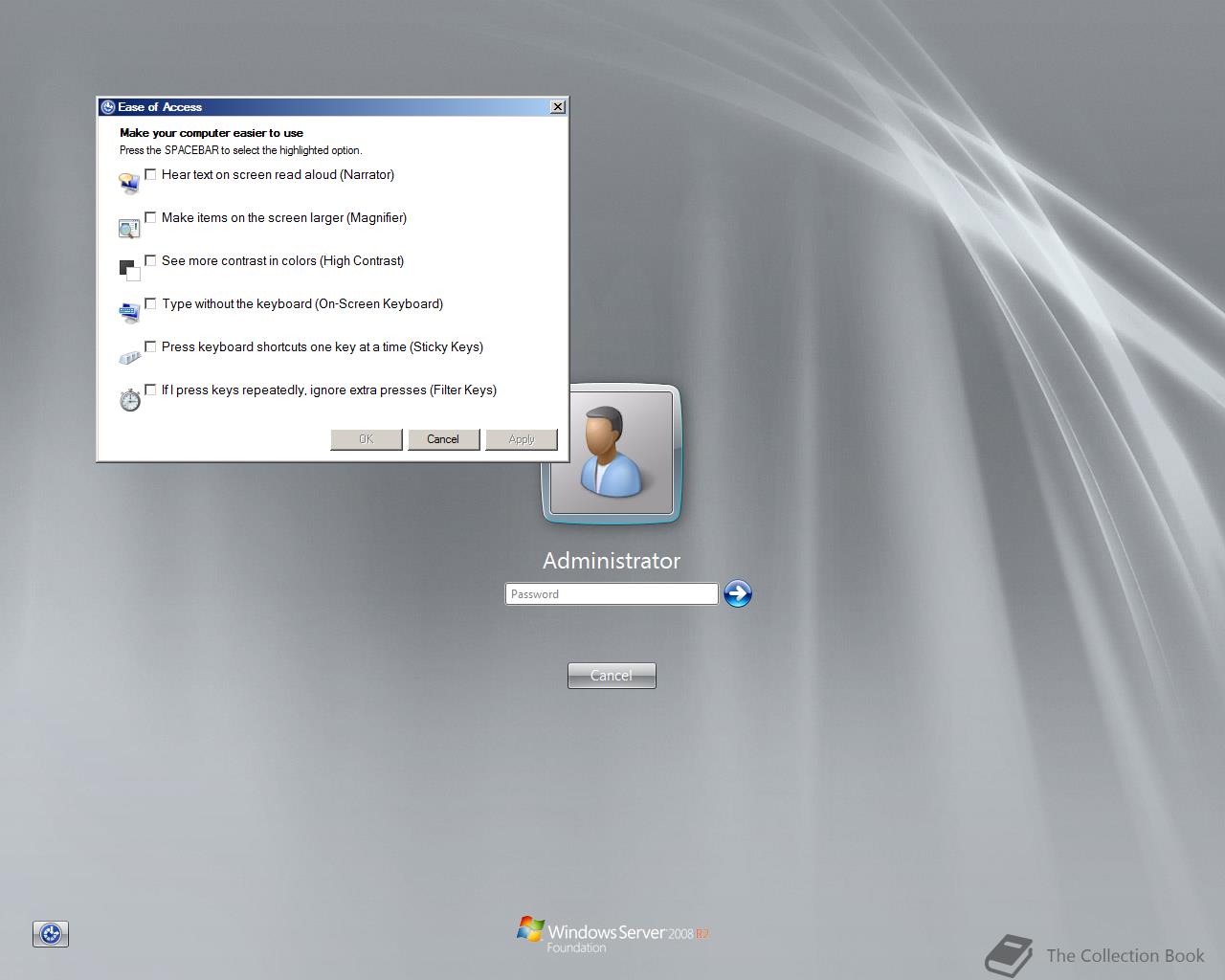Open Ease of Access button on login screen
The image size is (1225, 980).
click(x=51, y=934)
